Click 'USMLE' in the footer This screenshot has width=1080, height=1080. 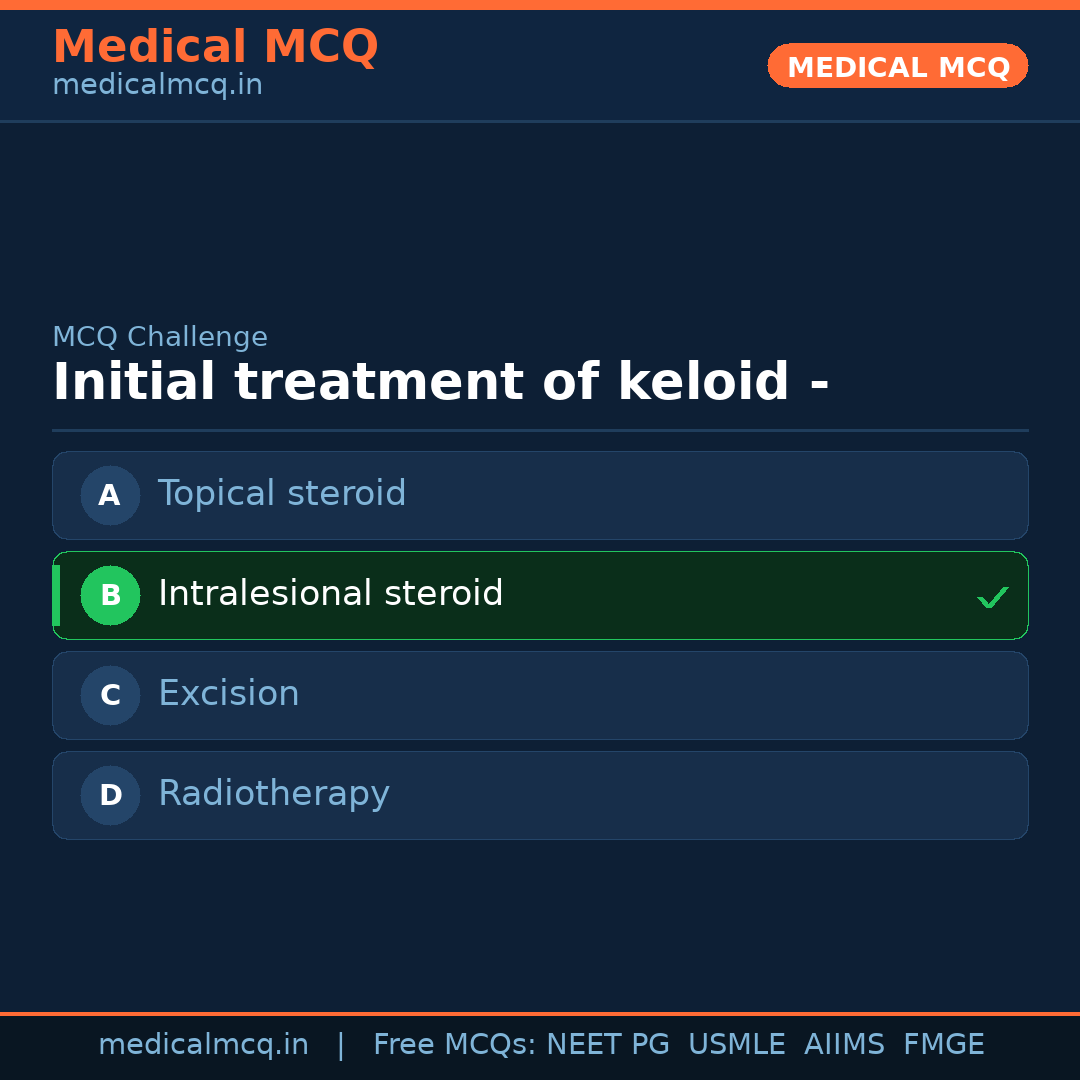(736, 1045)
